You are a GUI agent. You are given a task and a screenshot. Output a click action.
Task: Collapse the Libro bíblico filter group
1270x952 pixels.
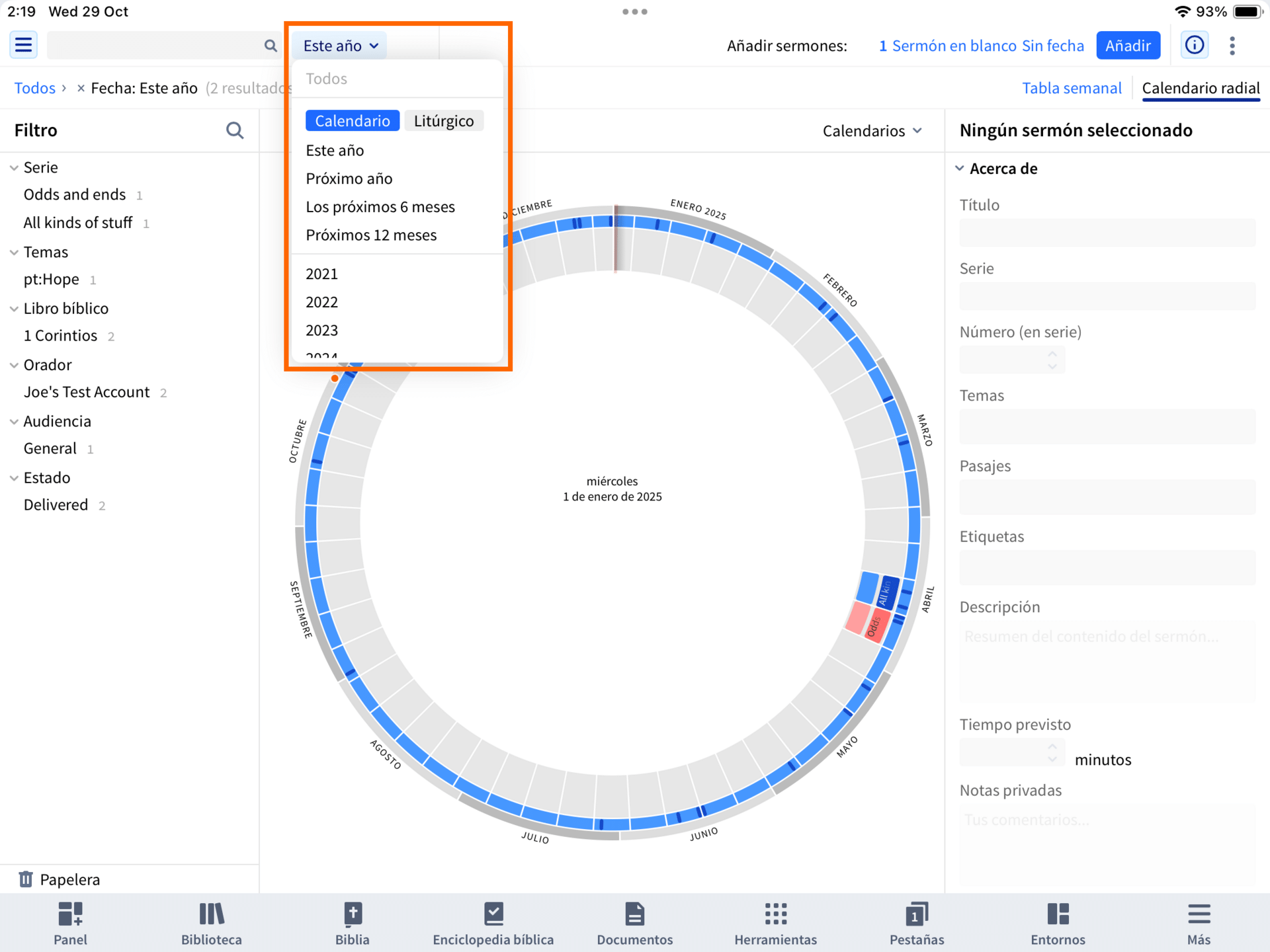(x=14, y=309)
